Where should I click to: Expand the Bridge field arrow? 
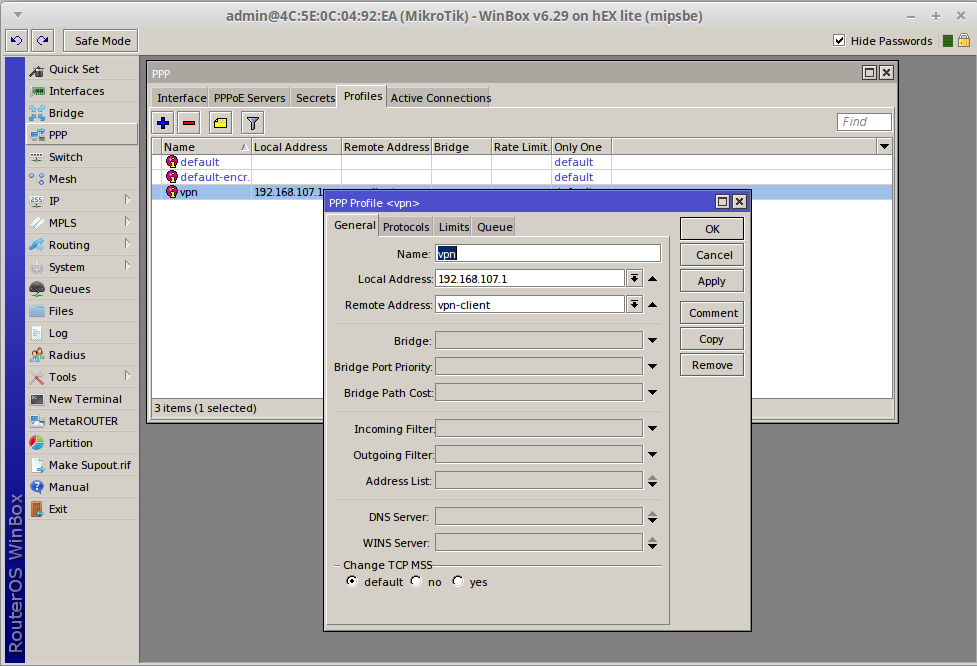(652, 341)
